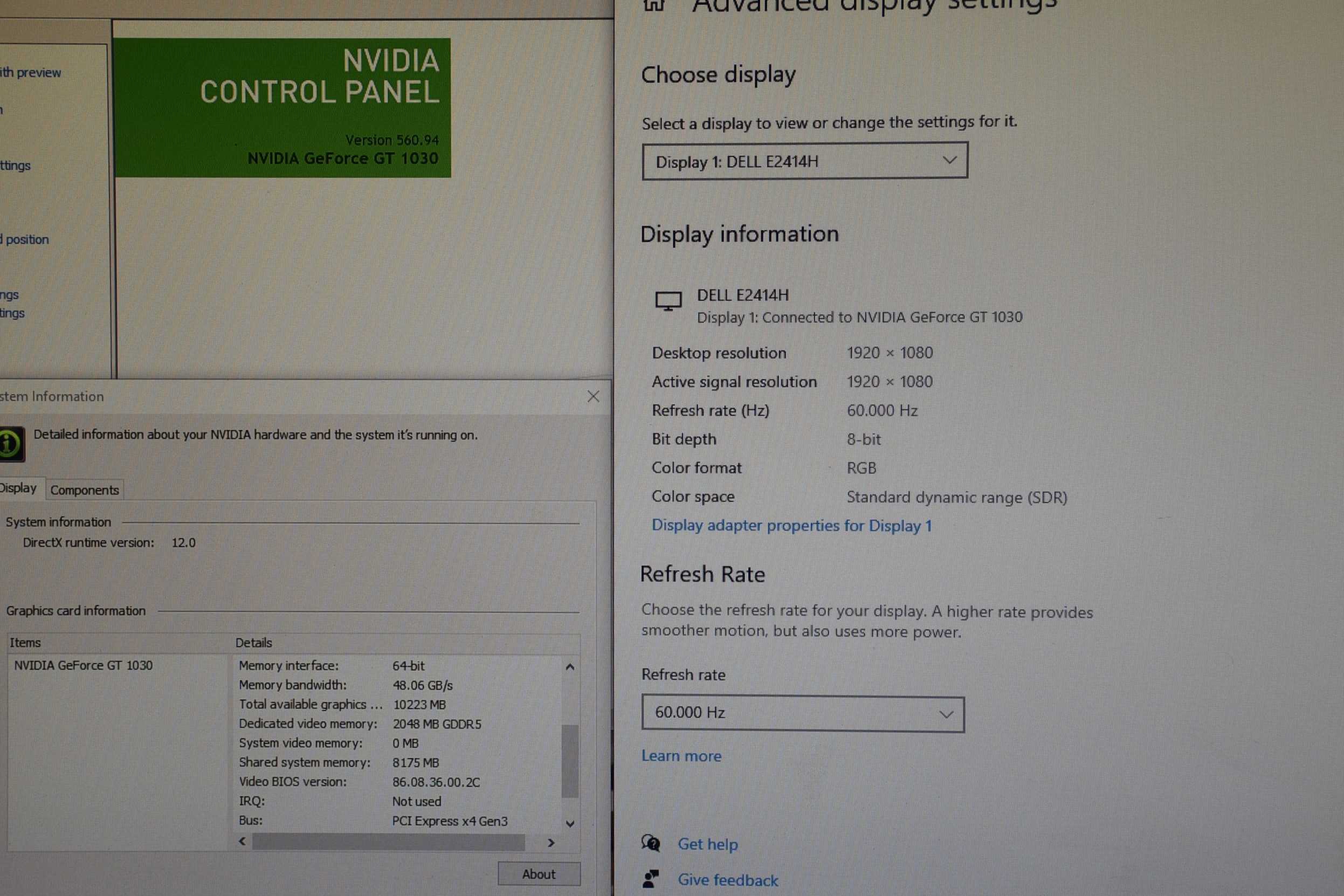The width and height of the screenshot is (1344, 896).
Task: Open Display adapter properties for Display 1
Action: (x=791, y=525)
